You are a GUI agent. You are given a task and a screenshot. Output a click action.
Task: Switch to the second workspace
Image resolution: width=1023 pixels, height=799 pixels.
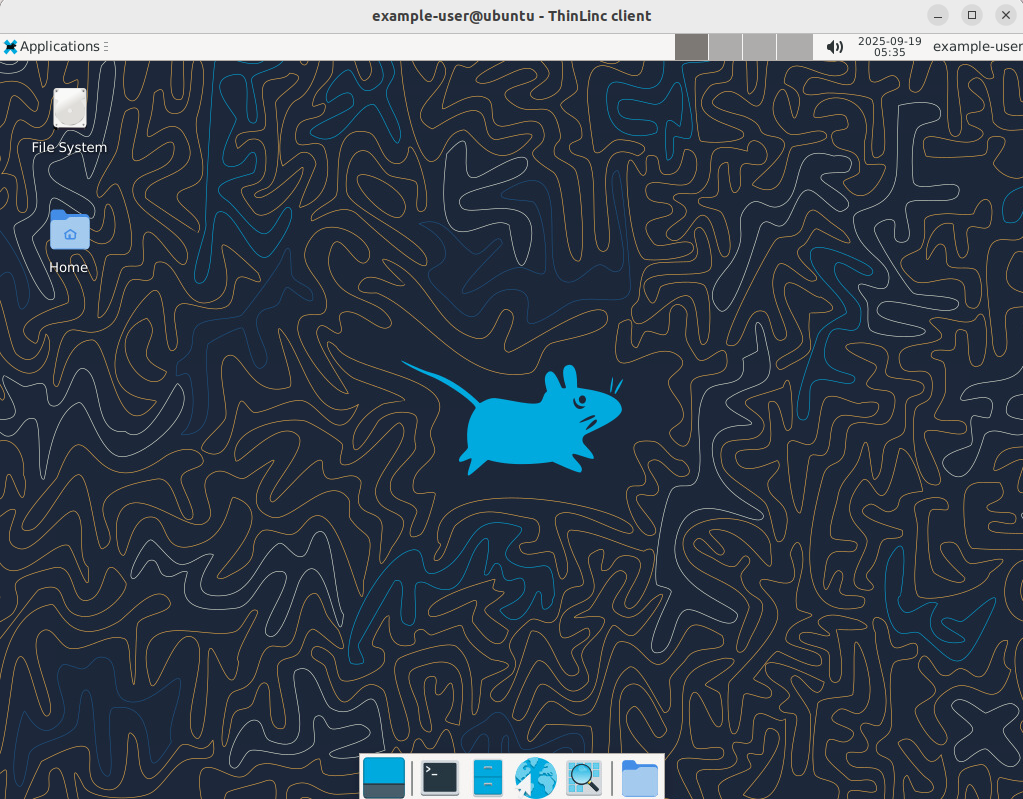725,46
